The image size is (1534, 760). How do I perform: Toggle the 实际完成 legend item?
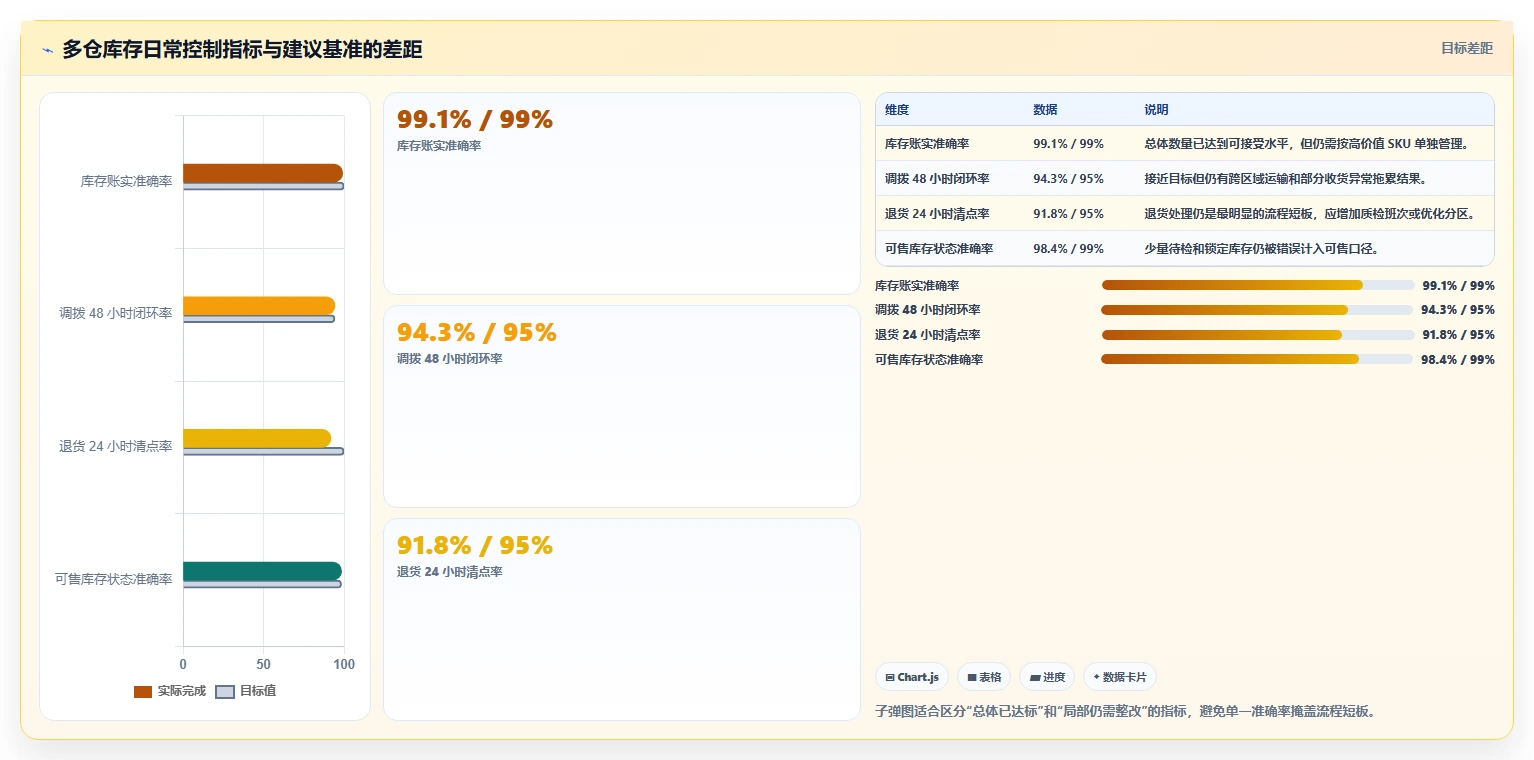[x=170, y=691]
